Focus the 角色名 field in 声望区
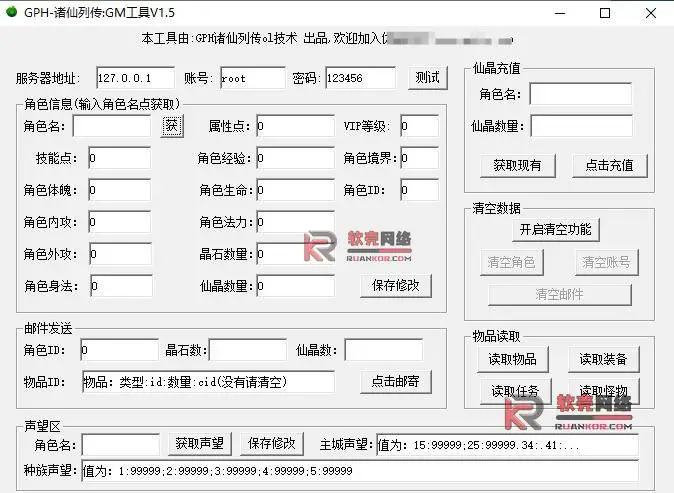Image resolution: width=674 pixels, height=493 pixels. point(121,444)
